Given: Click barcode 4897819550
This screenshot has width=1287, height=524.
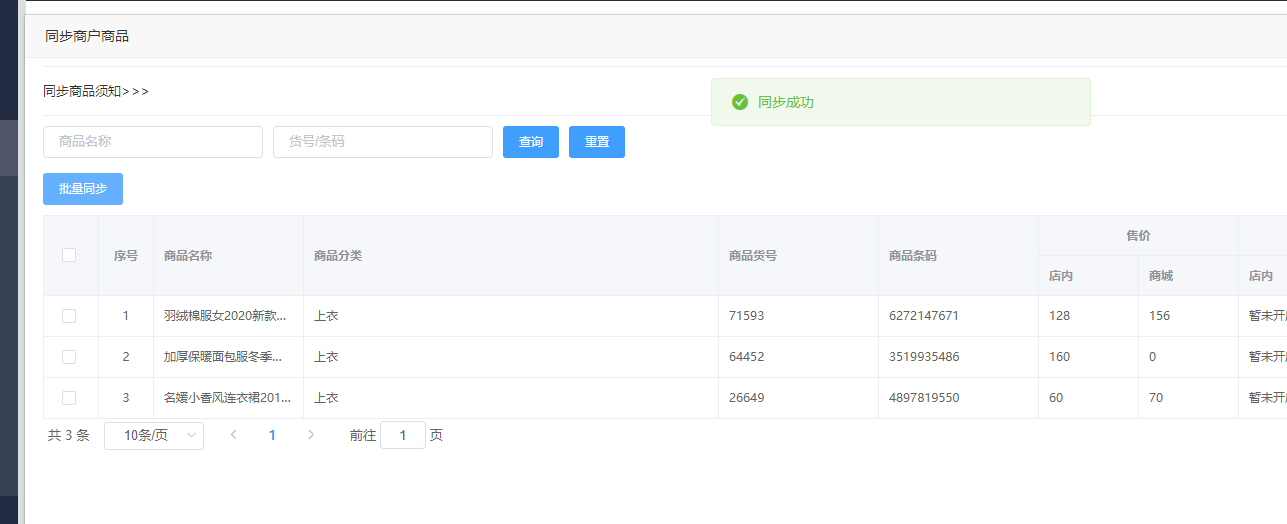Looking at the screenshot, I should tap(924, 398).
